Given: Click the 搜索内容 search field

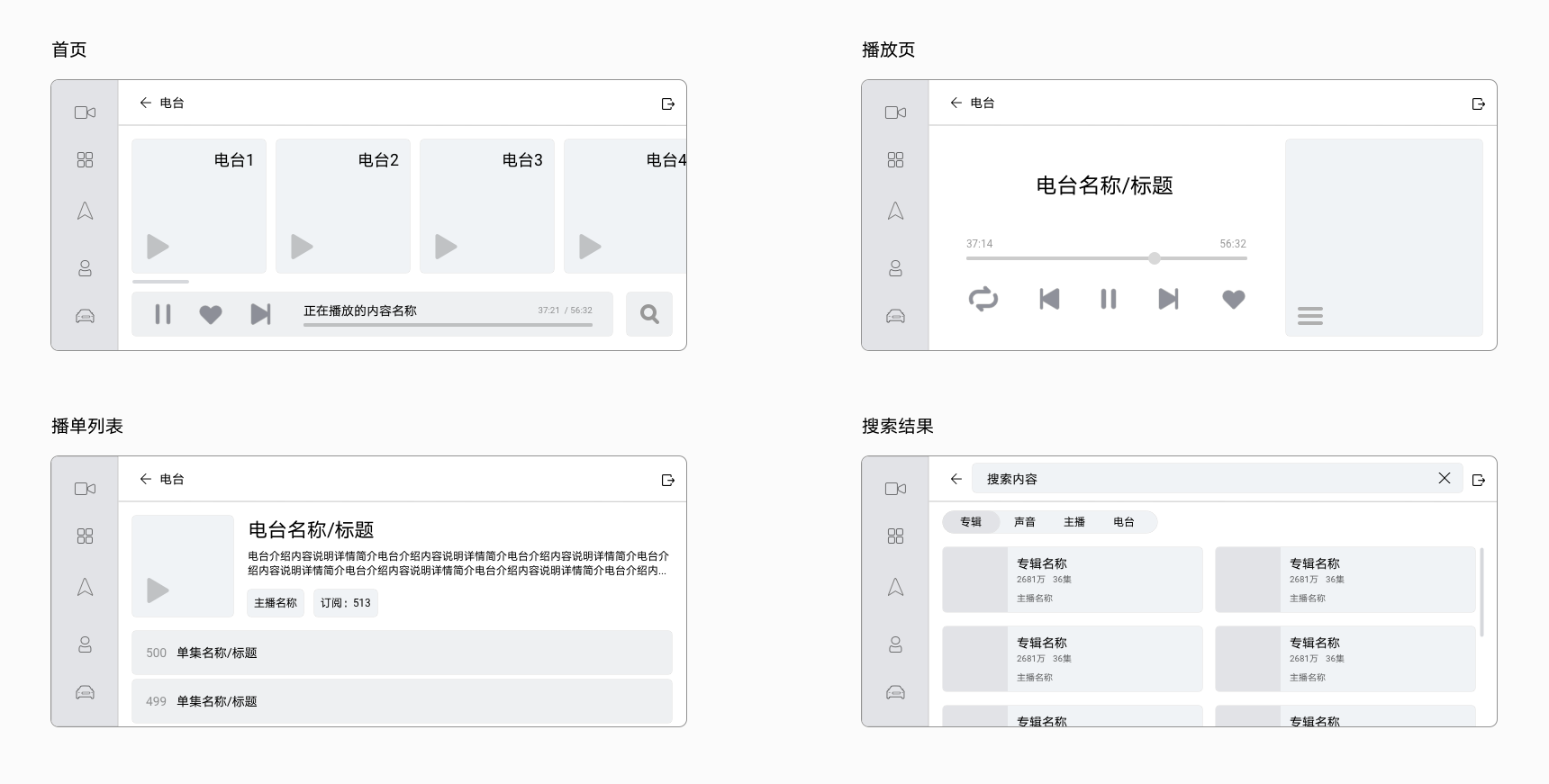Looking at the screenshot, I should (1218, 479).
